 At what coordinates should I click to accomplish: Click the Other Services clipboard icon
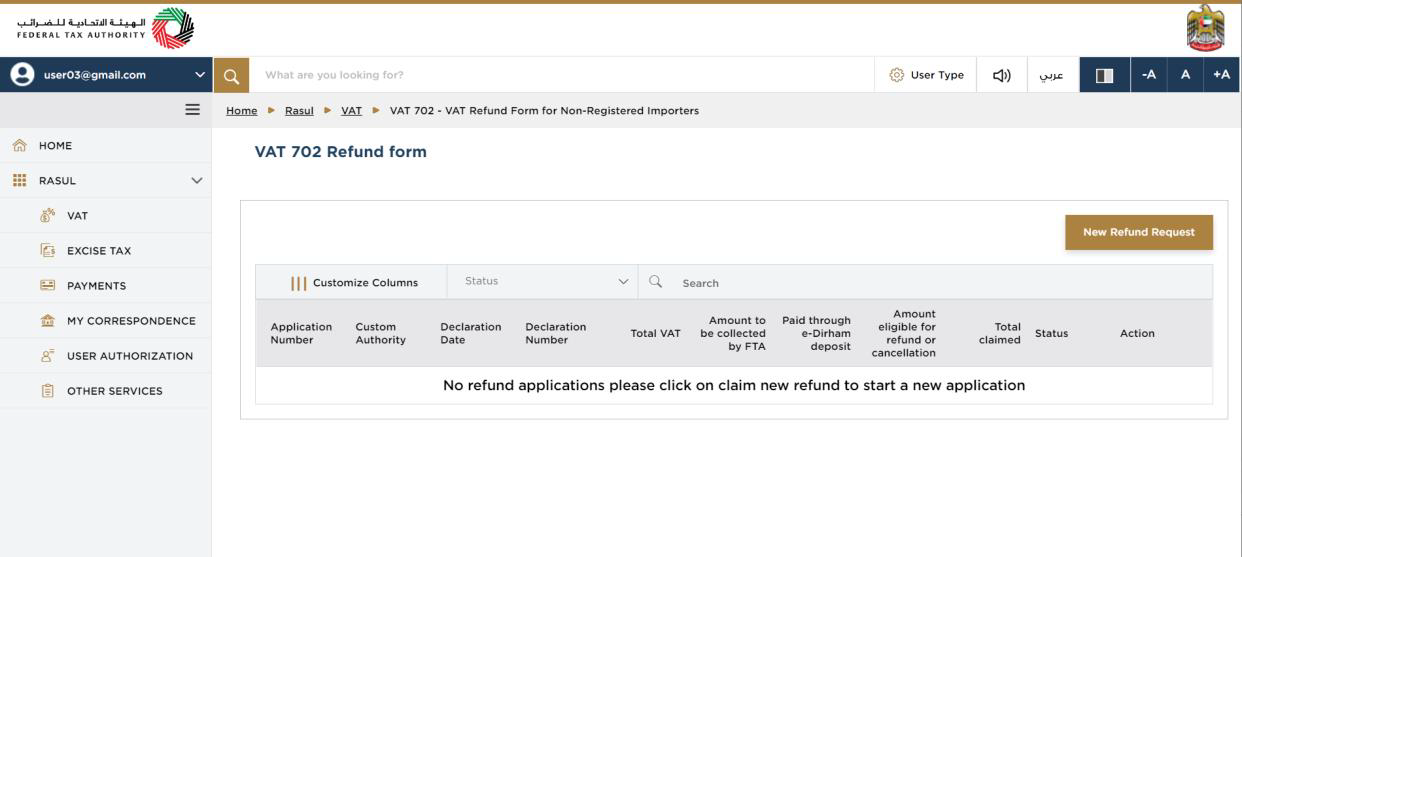coord(47,391)
